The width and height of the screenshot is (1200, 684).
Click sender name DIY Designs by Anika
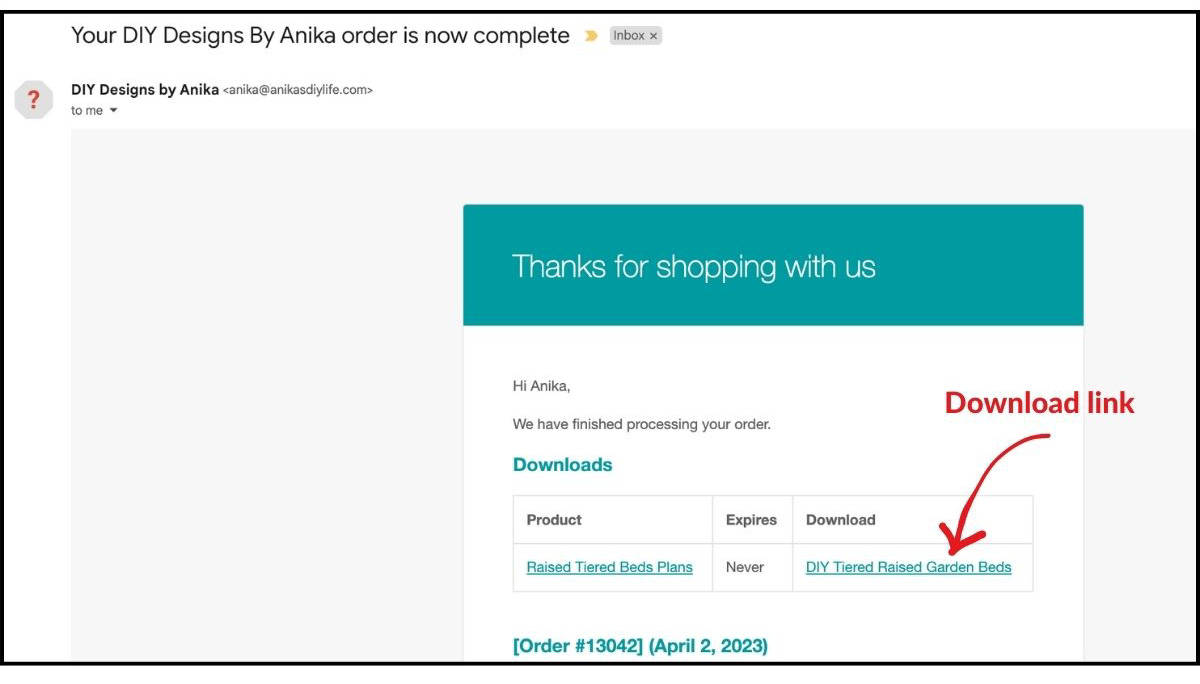[145, 89]
